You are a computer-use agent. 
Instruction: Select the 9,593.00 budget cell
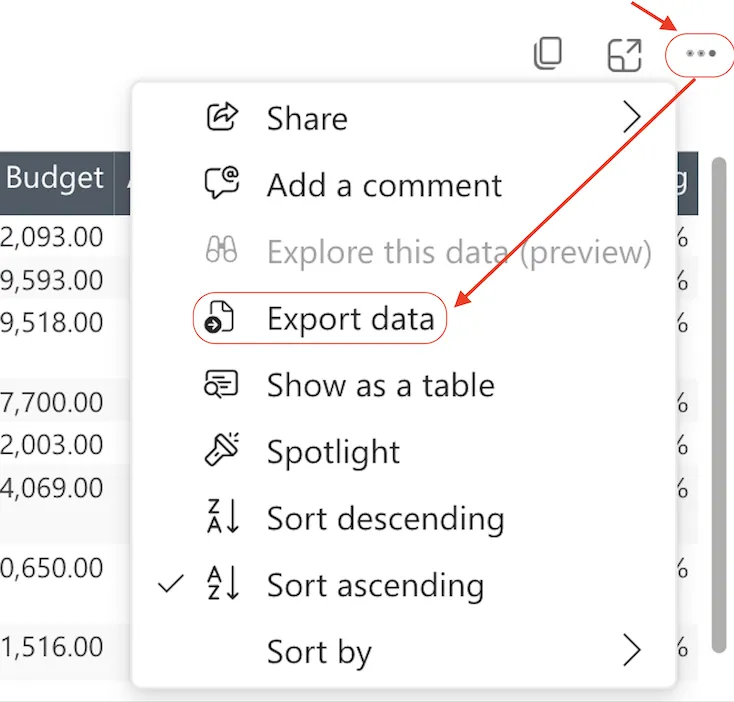click(x=51, y=279)
